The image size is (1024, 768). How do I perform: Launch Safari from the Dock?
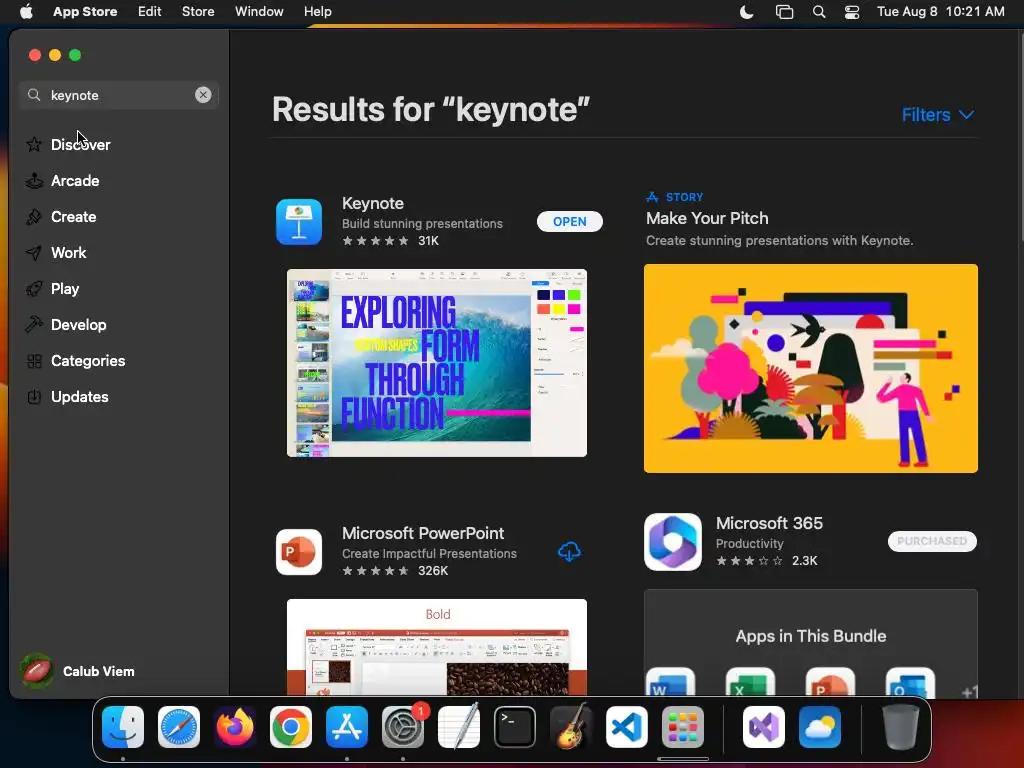click(x=179, y=727)
